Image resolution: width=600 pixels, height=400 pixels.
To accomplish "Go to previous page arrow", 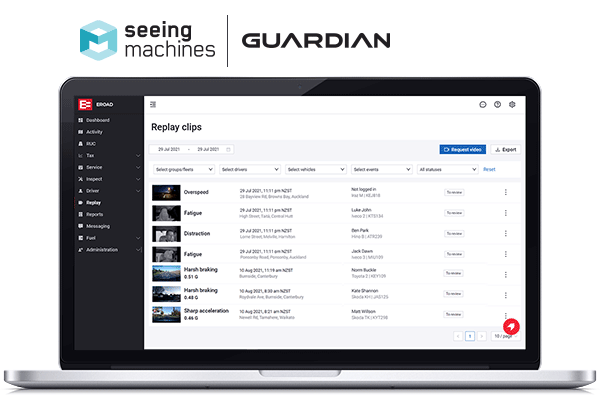I will (x=458, y=336).
